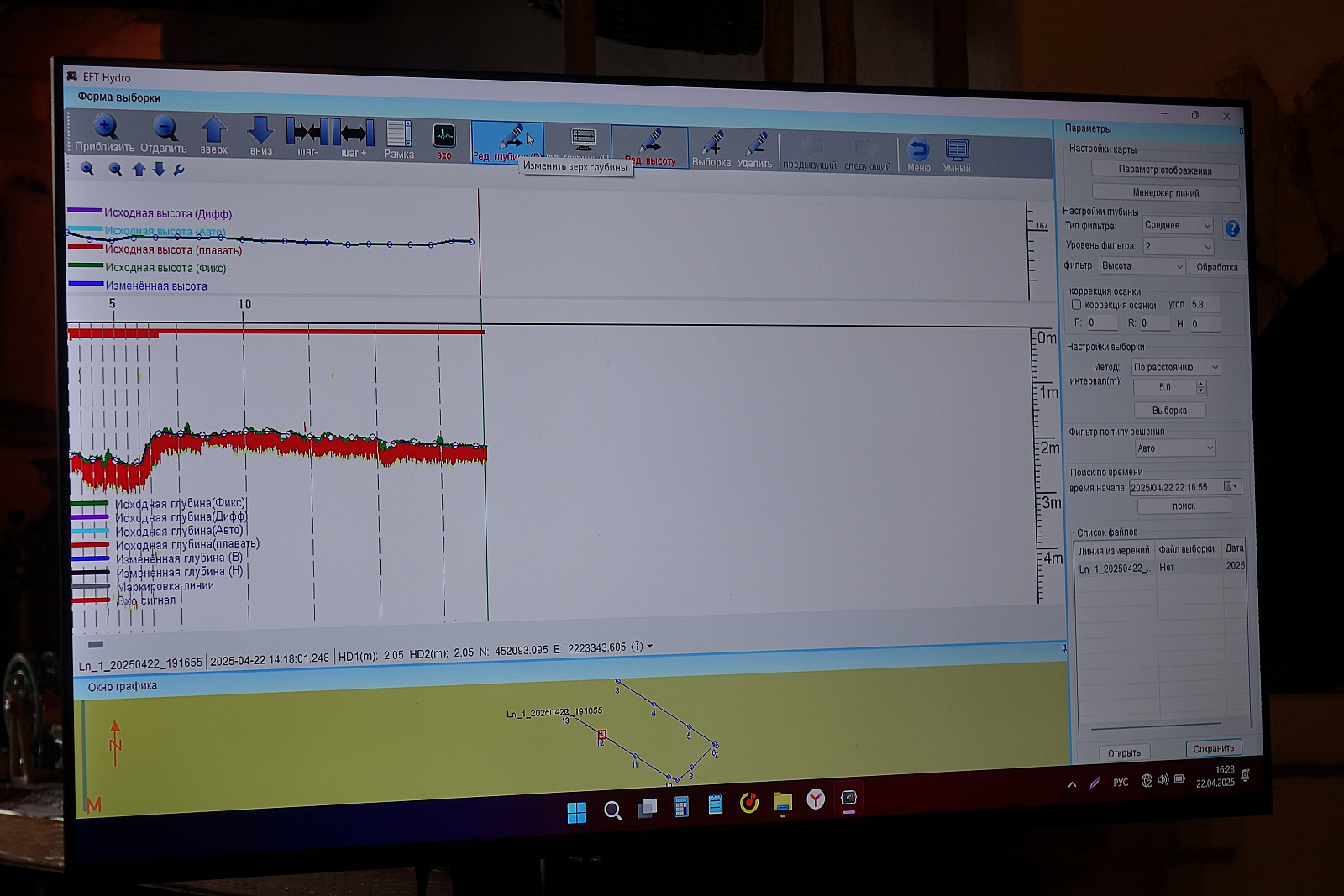1344x896 pixels.
Task: Click the Линия измерений column header
Action: (x=1114, y=551)
